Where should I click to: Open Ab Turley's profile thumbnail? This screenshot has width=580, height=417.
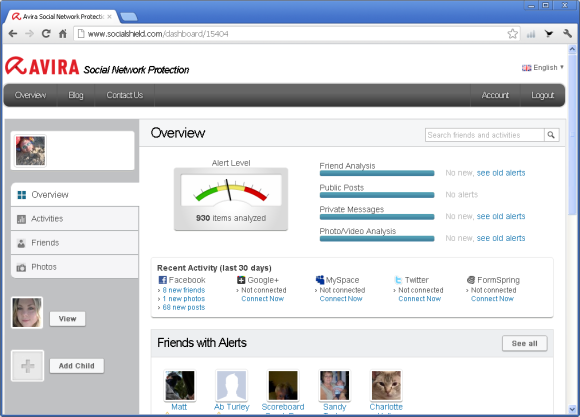[x=232, y=385]
